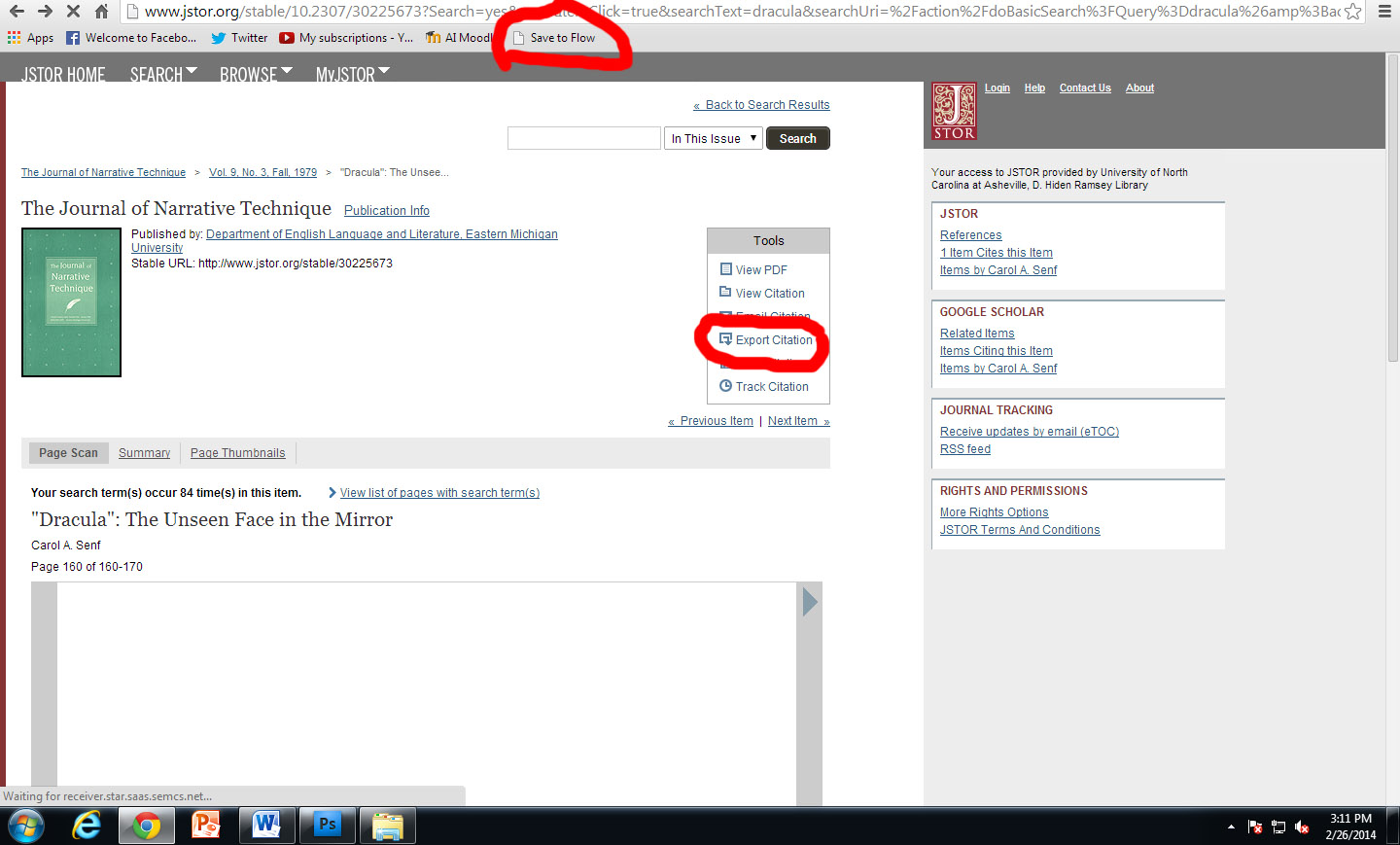Open the AI Moodle bookmark

pos(459,38)
